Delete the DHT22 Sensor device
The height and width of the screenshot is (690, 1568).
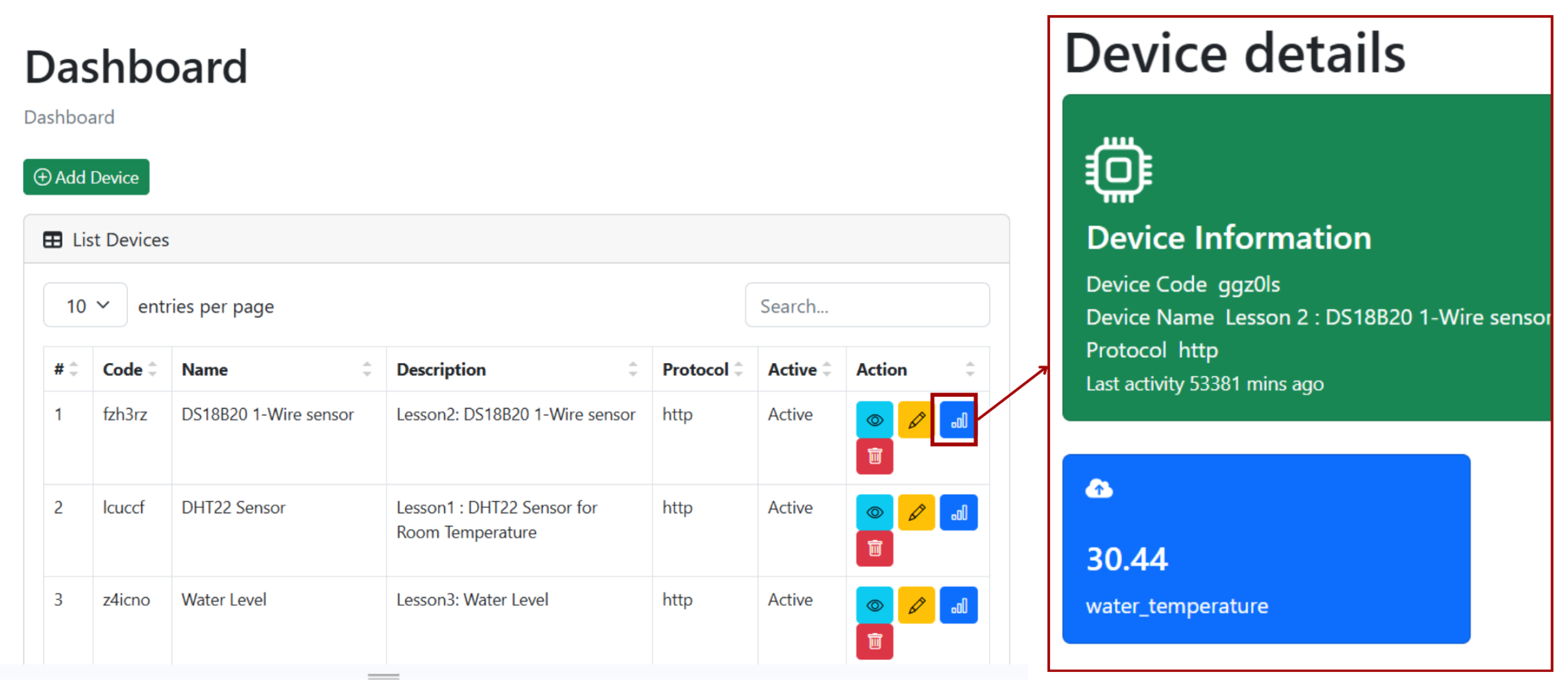(874, 548)
